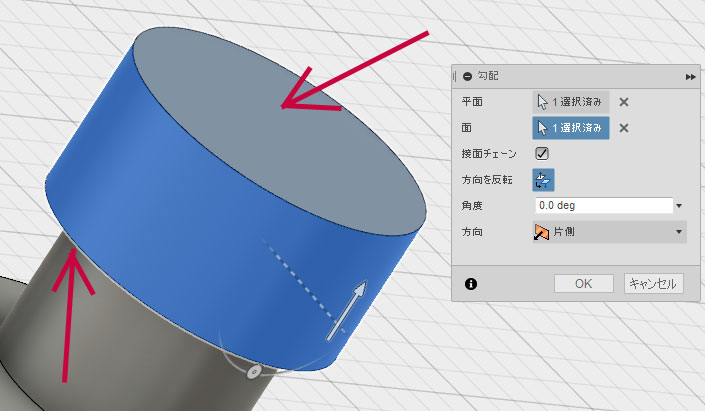The width and height of the screenshot is (705, 411).
Task: Click the 方向を反転 flip direction icon
Action: point(544,180)
